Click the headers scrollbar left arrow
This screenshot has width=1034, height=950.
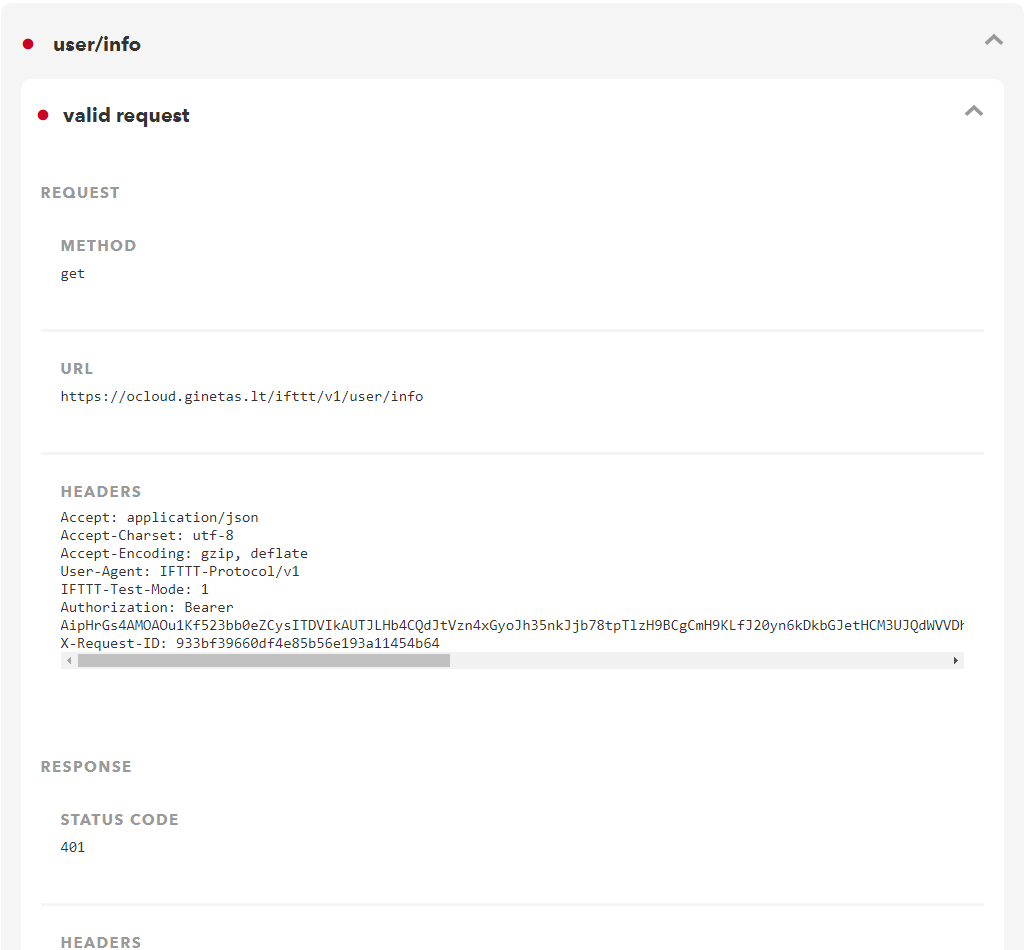[69, 661]
